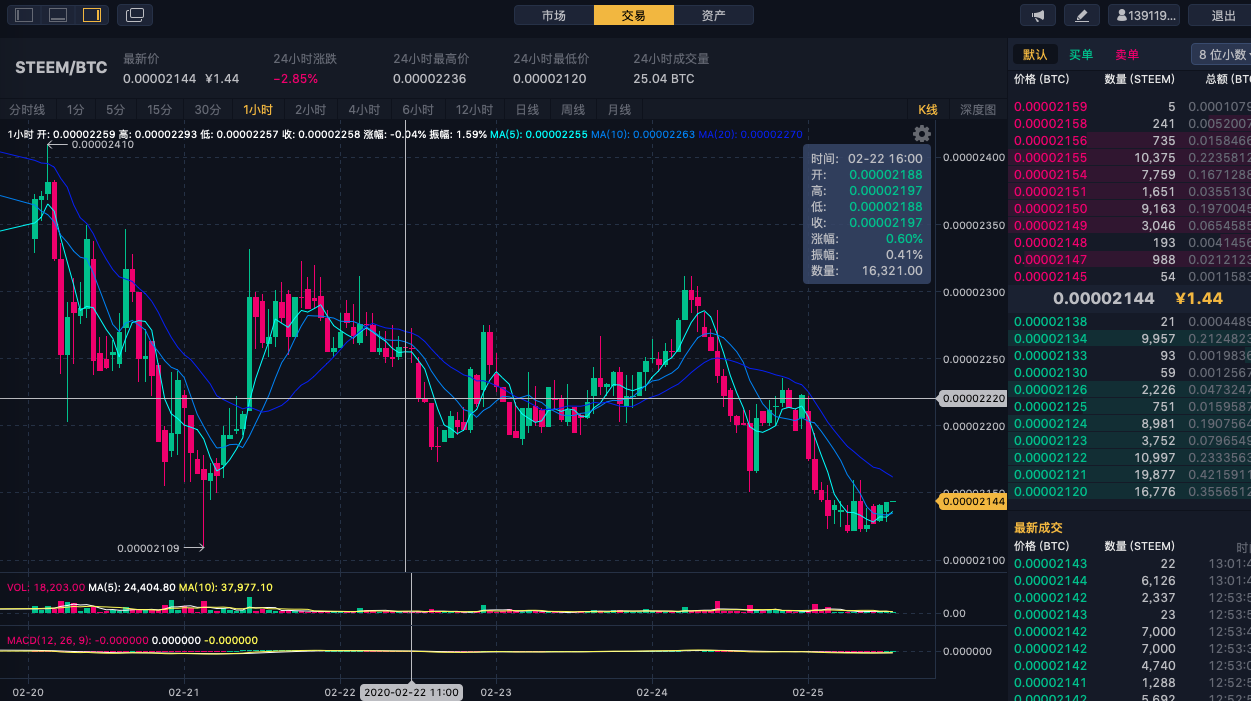
Task: Select 30分 chart interval
Action: 208,110
